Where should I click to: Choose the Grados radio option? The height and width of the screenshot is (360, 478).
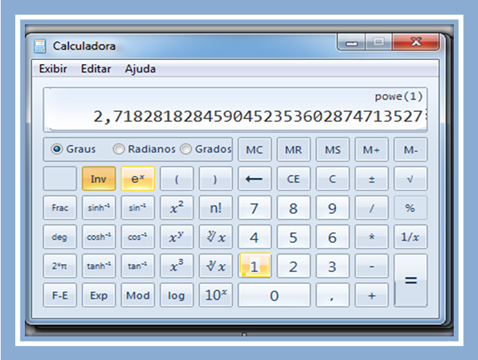pos(186,149)
